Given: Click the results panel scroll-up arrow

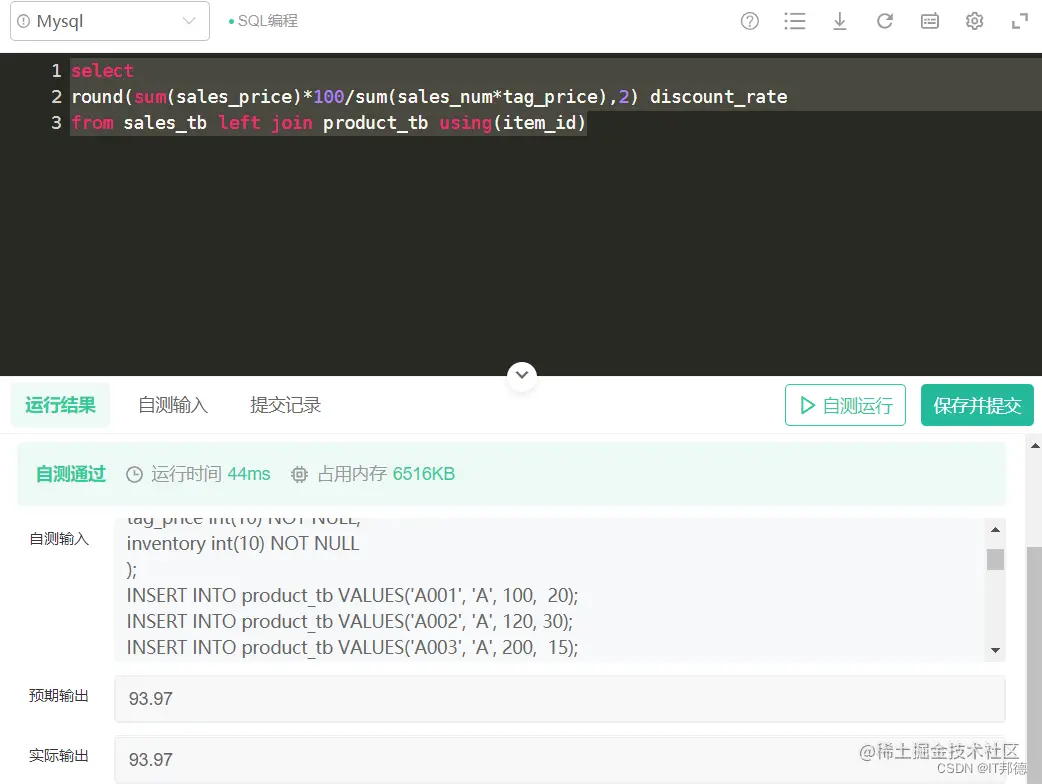Looking at the screenshot, I should [x=1035, y=446].
